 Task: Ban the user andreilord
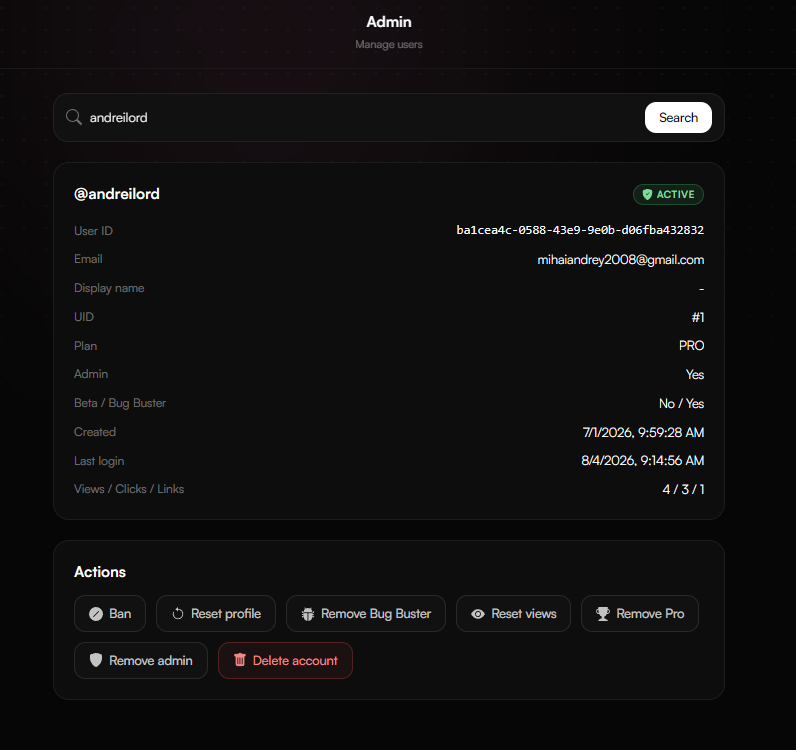click(110, 614)
